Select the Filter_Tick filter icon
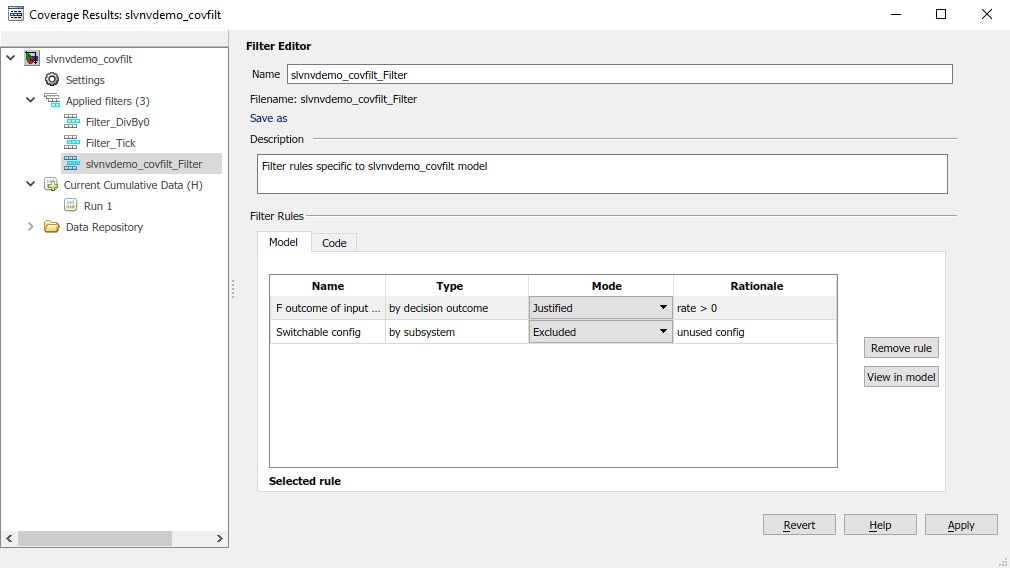Viewport: 1010px width, 568px height. 71,143
